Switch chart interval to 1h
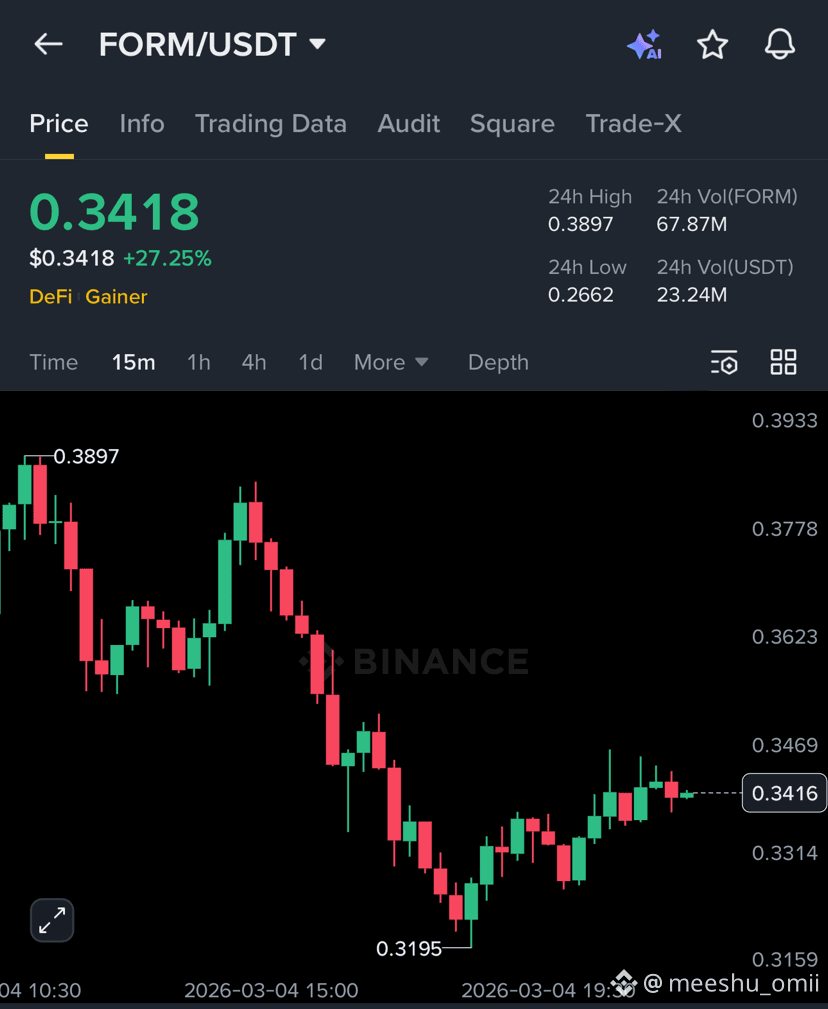The width and height of the screenshot is (828, 1009). point(199,362)
